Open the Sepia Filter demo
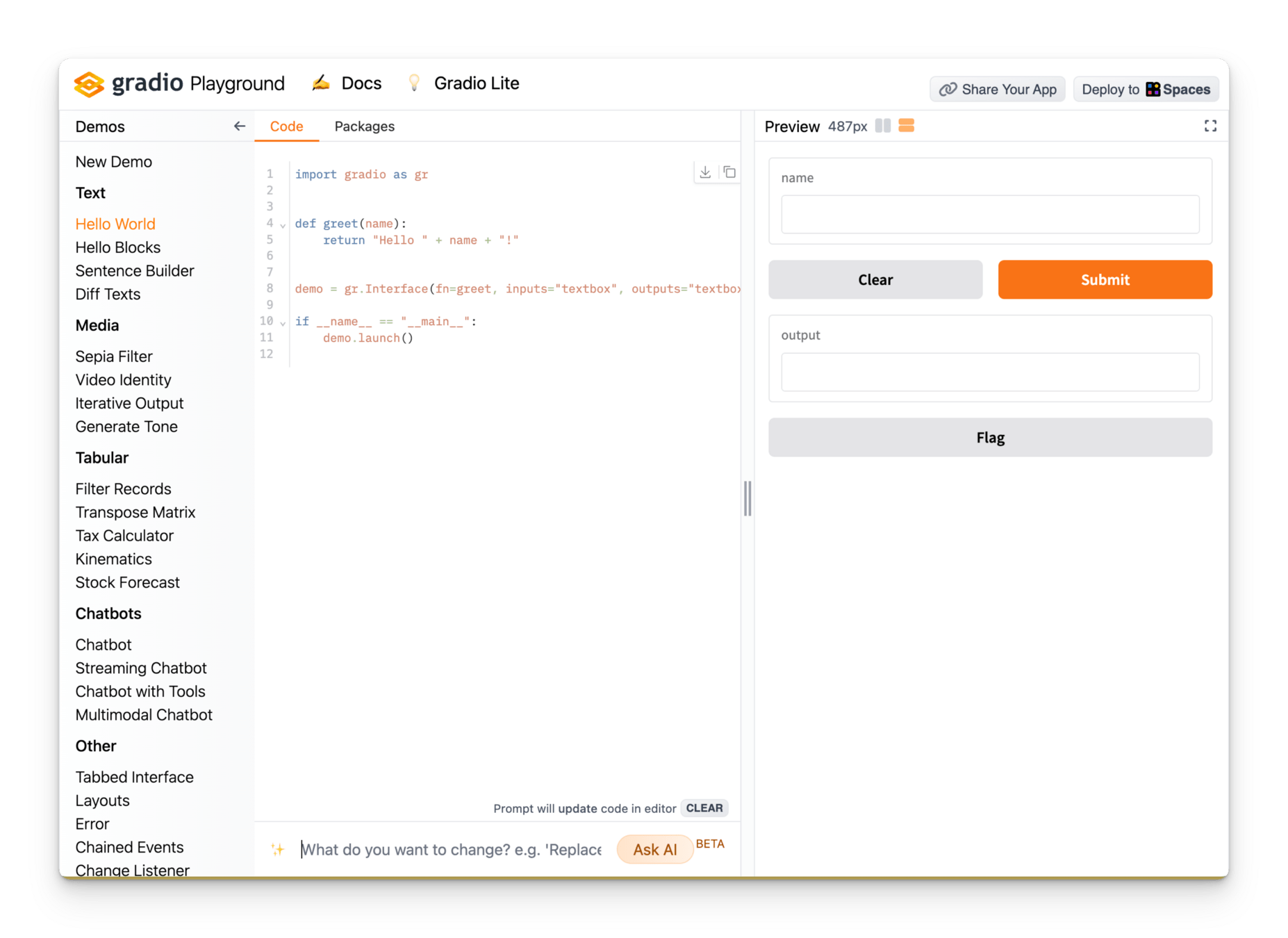Image resolution: width=1288 pixels, height=938 pixels. tap(114, 357)
